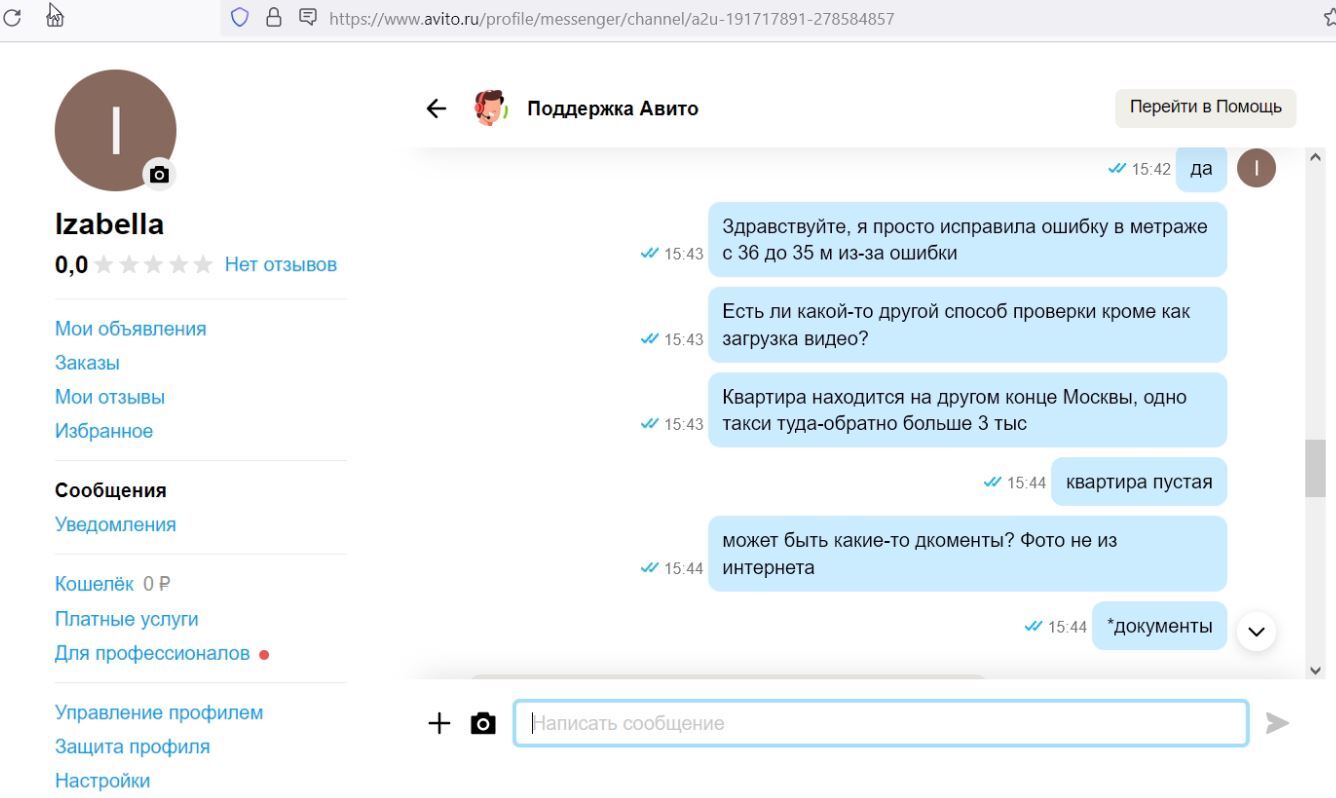Click the small sender avatar beside 'да'
Screen dimensions: 1336x798
1257,168
